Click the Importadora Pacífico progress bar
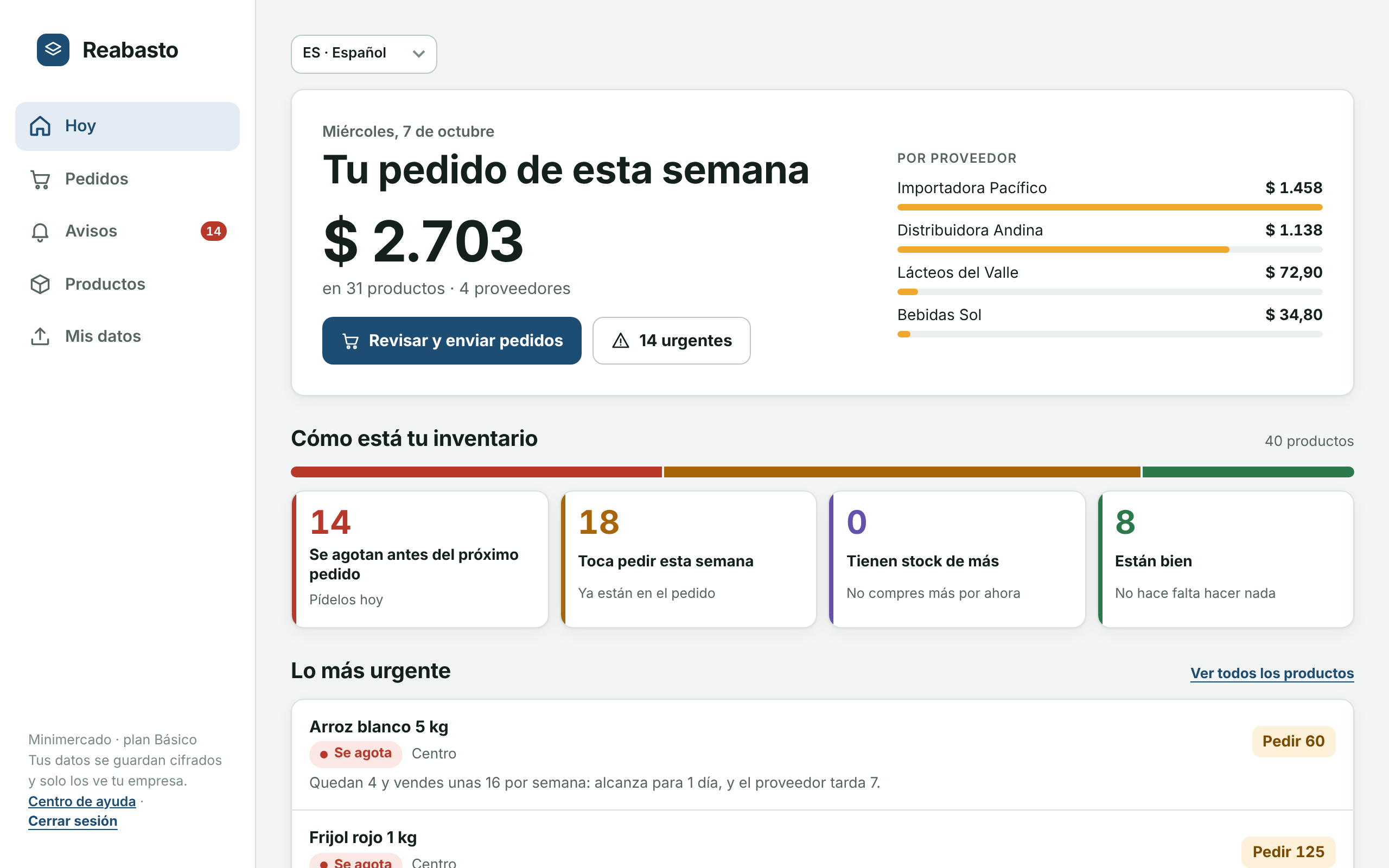 1110,207
